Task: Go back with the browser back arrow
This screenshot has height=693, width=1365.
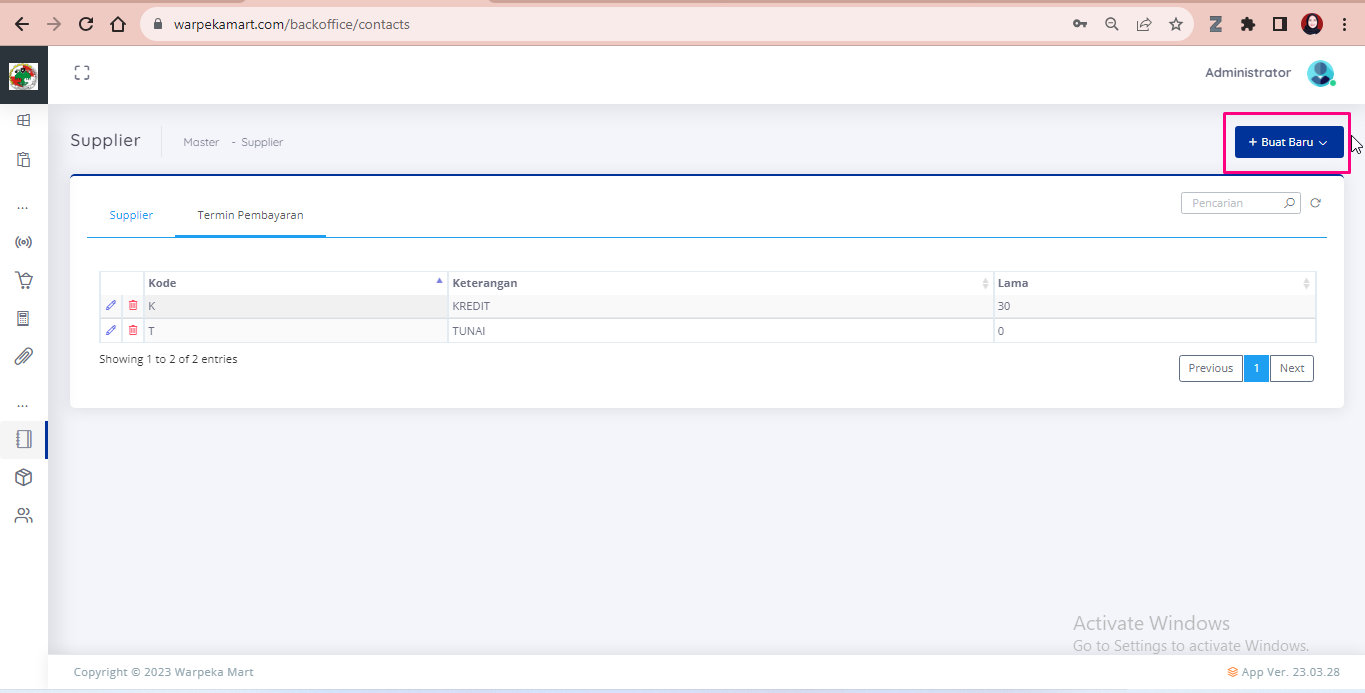Action: 22,24
